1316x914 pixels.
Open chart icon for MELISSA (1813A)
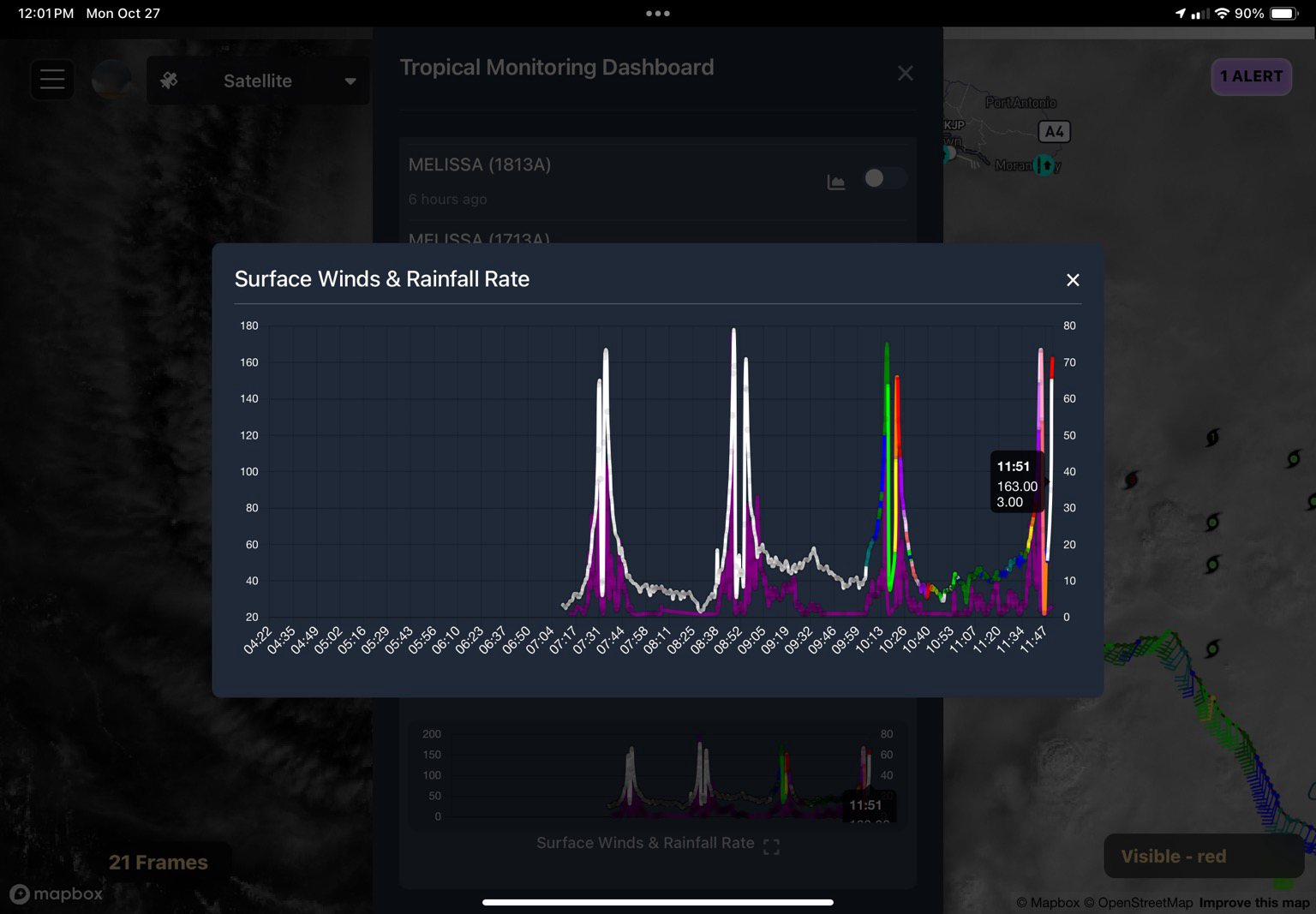(x=836, y=182)
